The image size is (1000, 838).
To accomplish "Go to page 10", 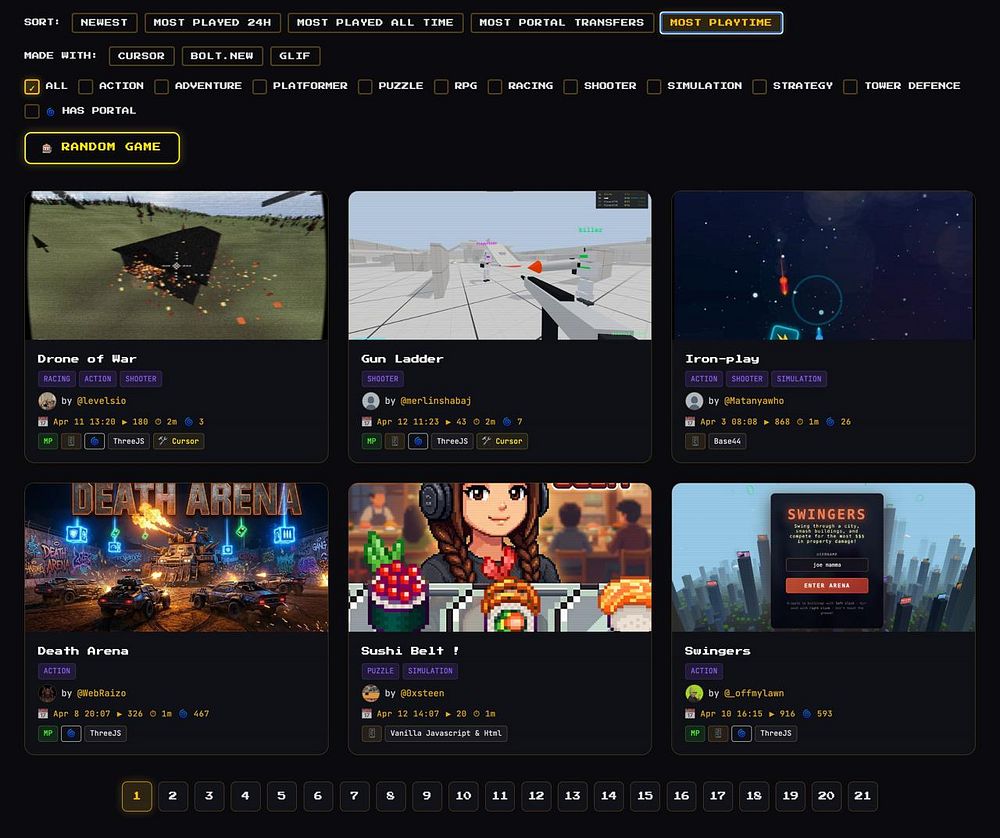I will coord(464,796).
